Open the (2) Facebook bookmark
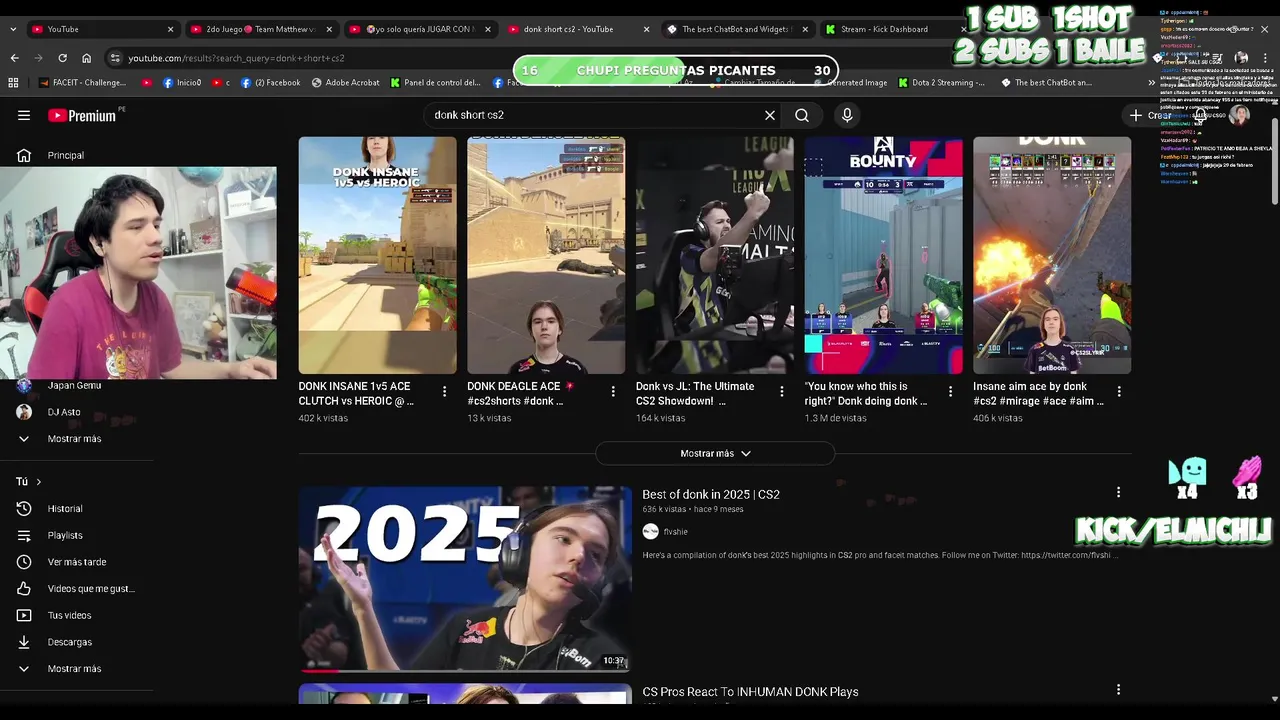 270,83
